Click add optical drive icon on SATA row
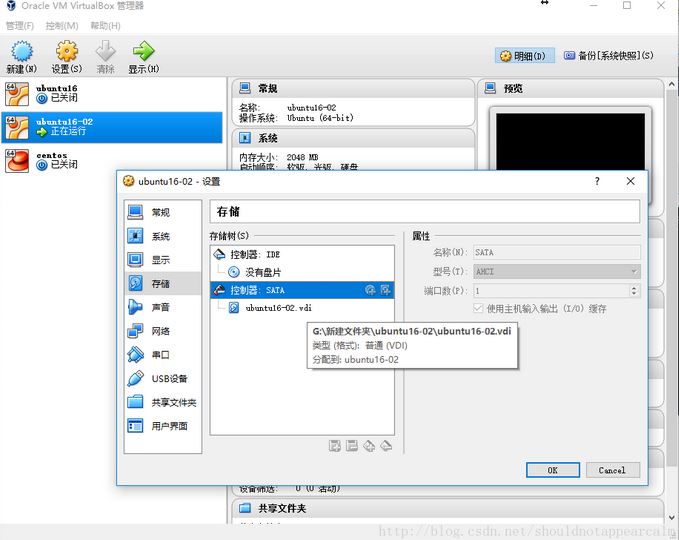679x540 pixels. [370, 290]
